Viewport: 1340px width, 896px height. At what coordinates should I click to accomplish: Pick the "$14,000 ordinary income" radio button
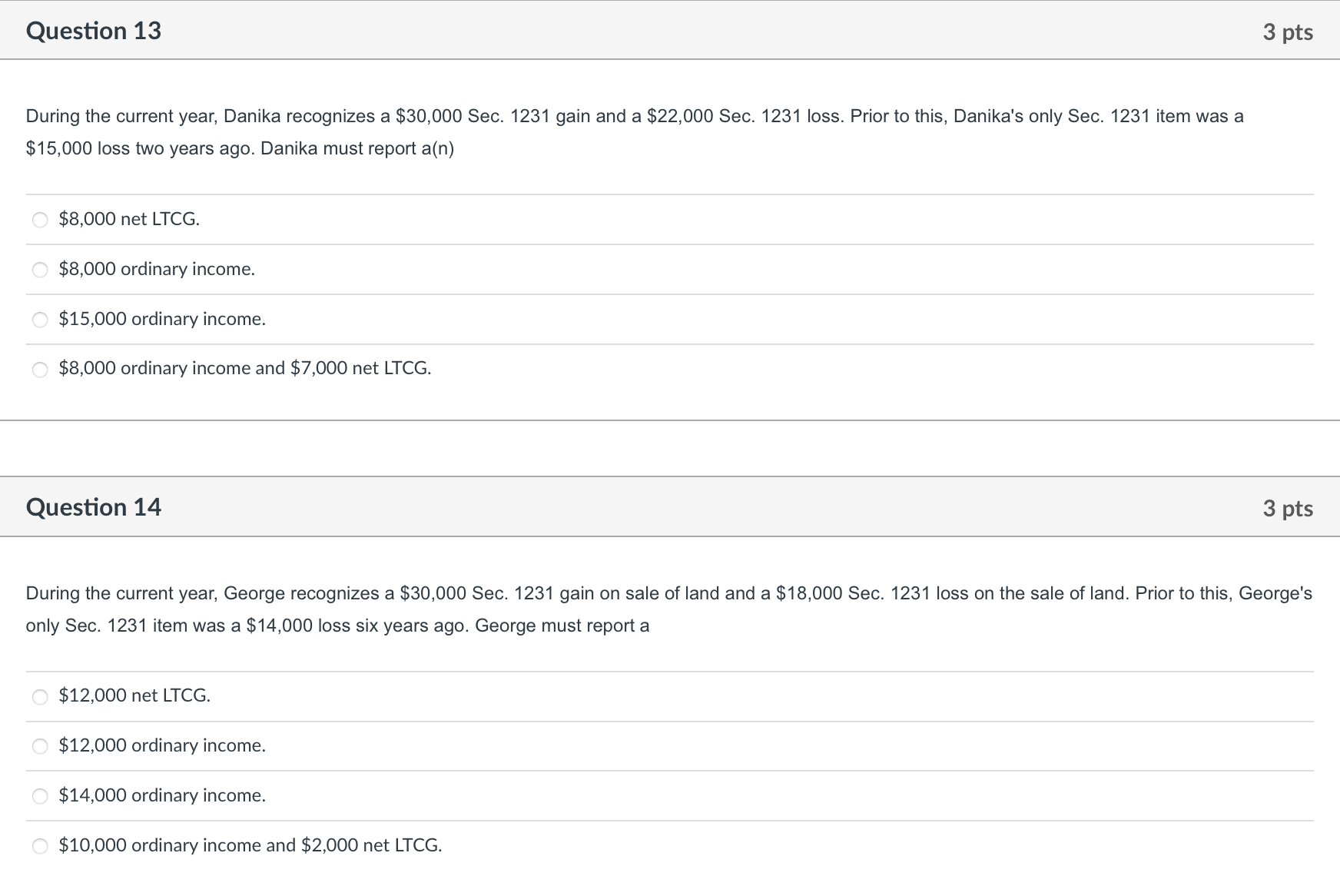coord(40,796)
